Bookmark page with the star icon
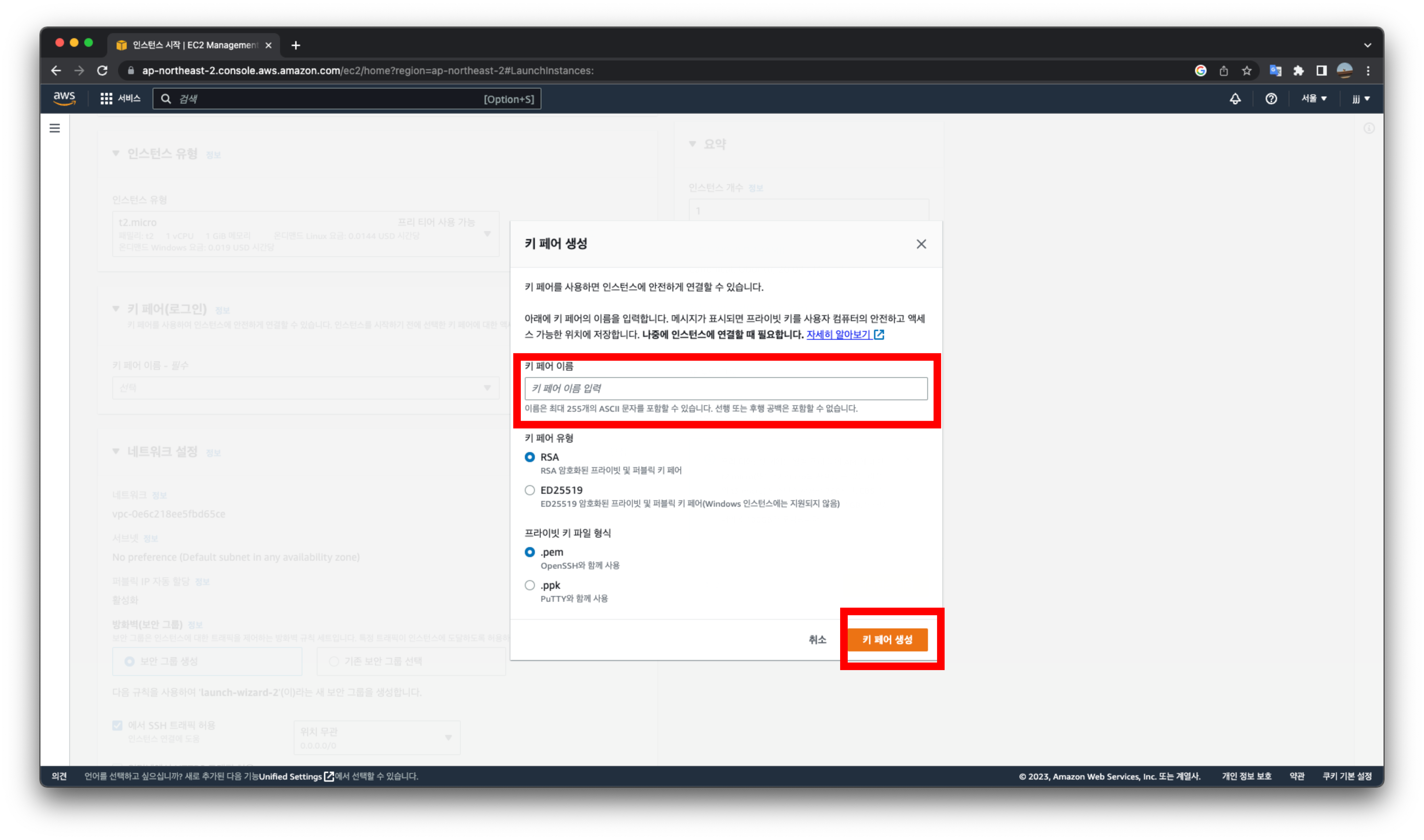The width and height of the screenshot is (1424, 840). click(x=1246, y=71)
